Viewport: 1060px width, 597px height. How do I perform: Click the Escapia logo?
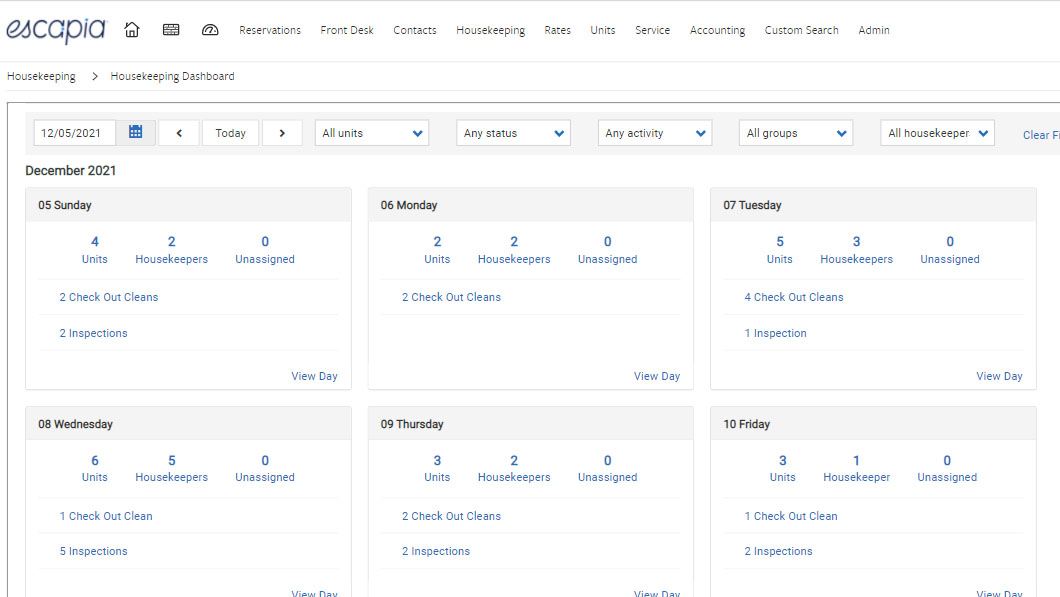pyautogui.click(x=55, y=30)
